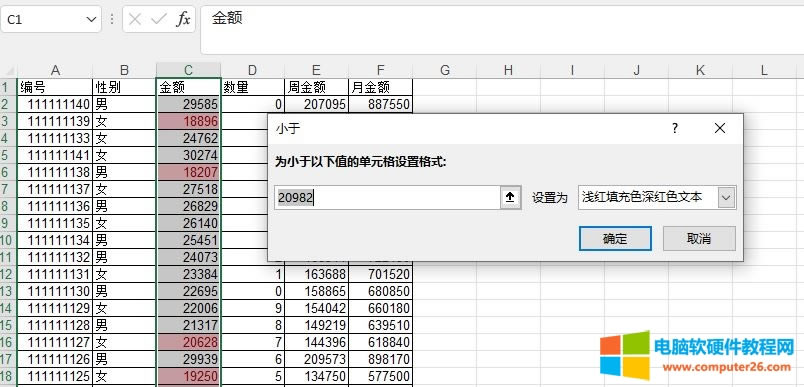Click the 取消 button

tap(699, 238)
